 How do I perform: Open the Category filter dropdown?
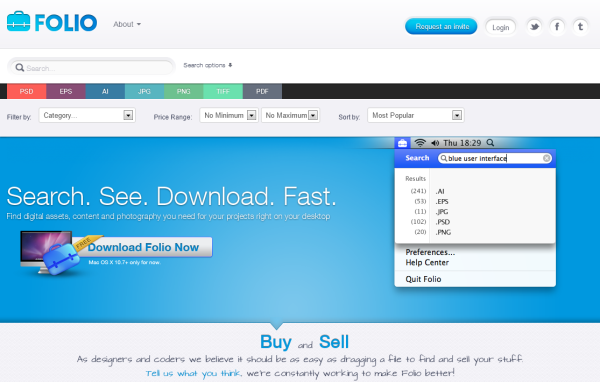coord(87,115)
